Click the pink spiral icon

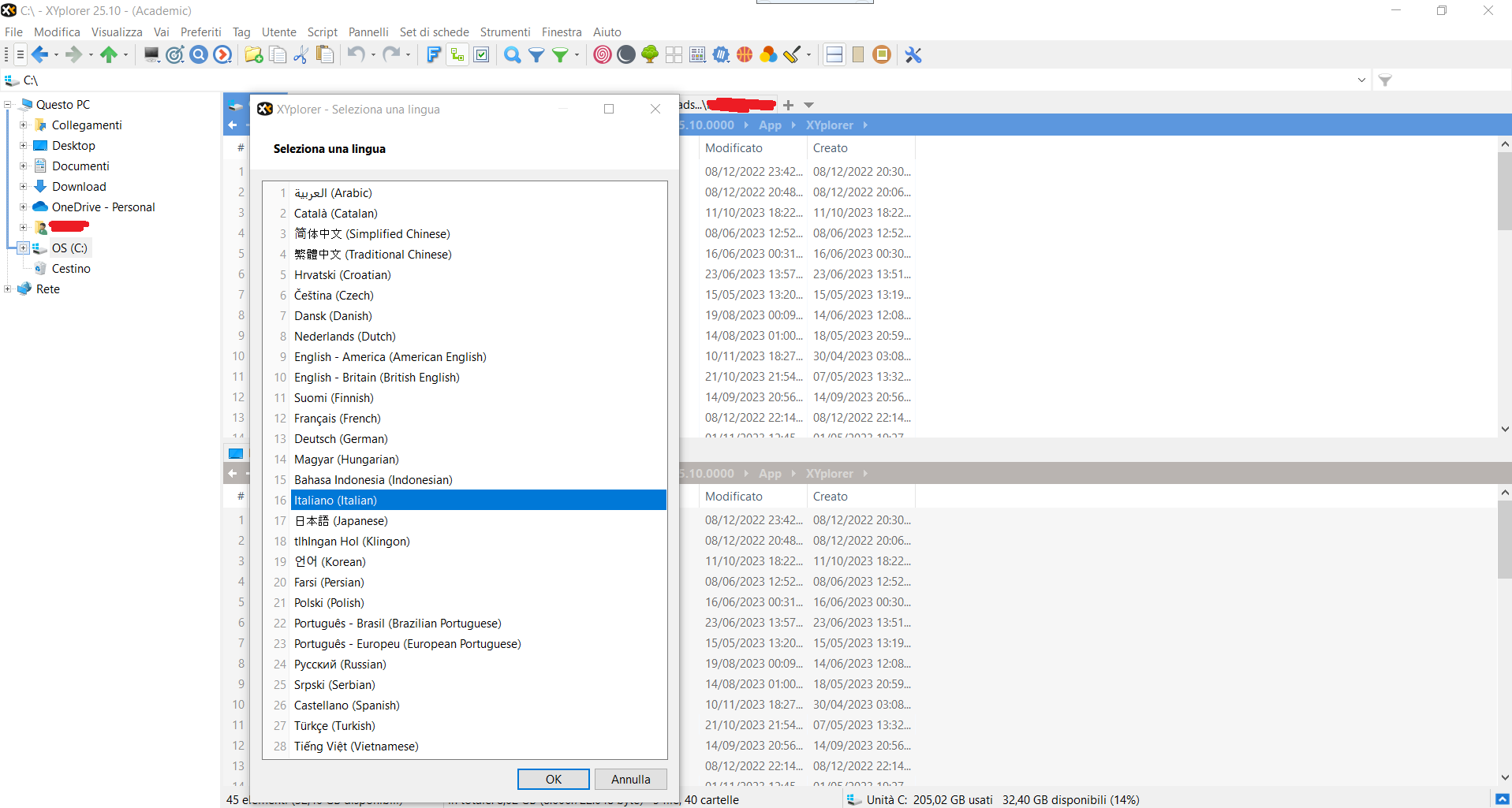click(x=603, y=54)
